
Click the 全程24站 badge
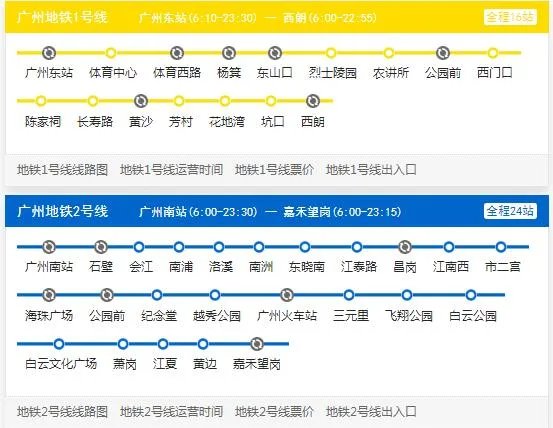pyautogui.click(x=510, y=211)
